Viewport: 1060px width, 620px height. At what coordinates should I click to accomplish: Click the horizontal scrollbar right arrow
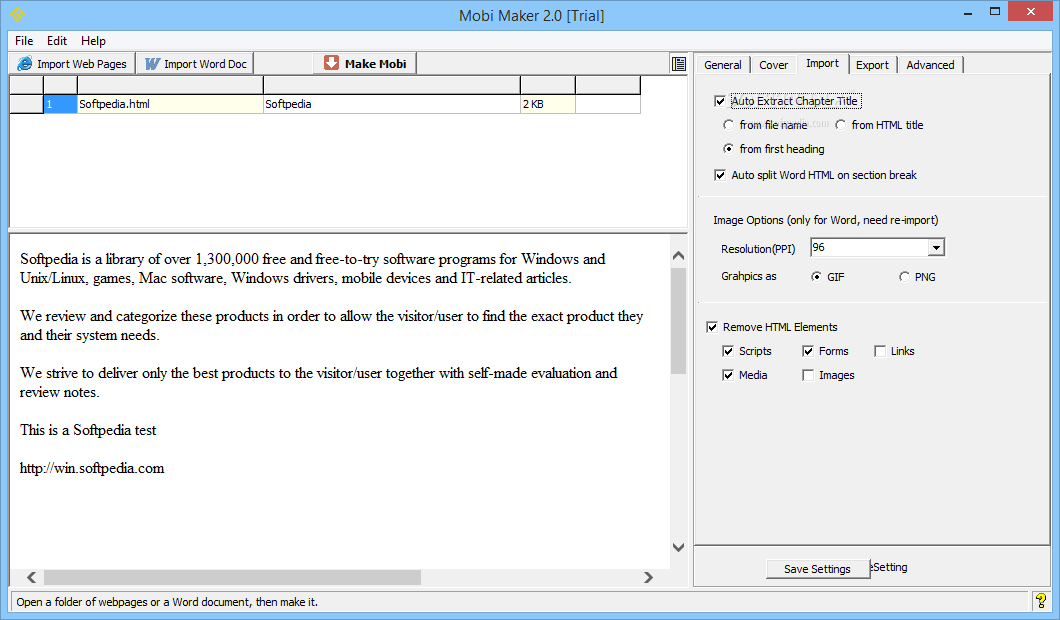[x=648, y=577]
